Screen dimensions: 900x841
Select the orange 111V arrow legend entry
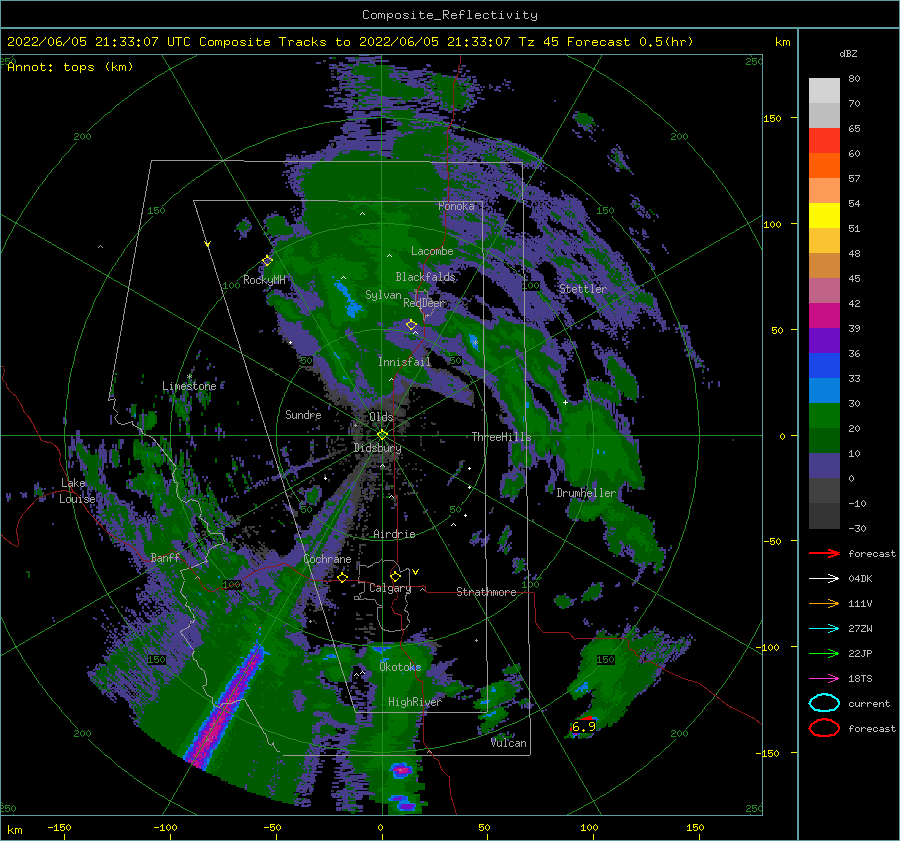click(x=824, y=603)
